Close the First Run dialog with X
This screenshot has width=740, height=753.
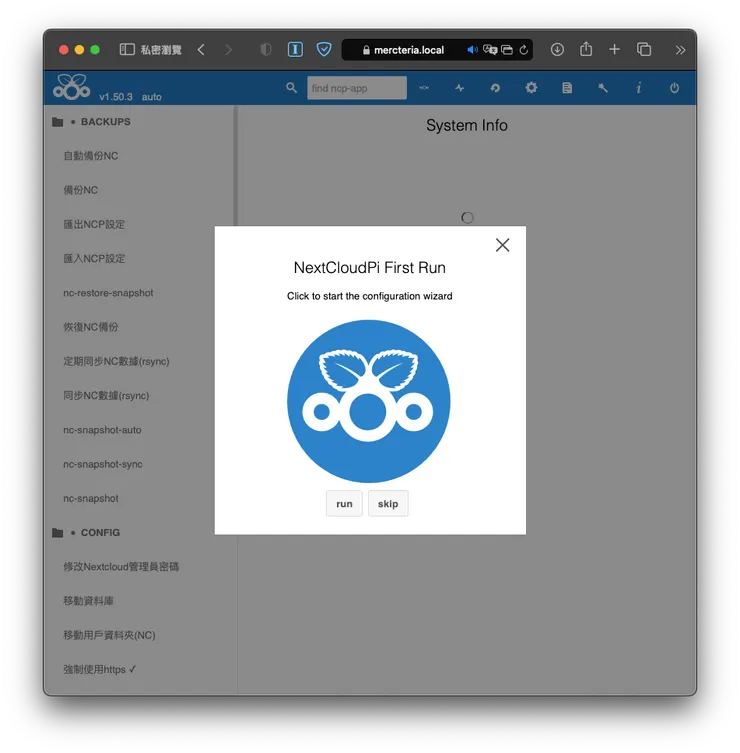pos(502,245)
